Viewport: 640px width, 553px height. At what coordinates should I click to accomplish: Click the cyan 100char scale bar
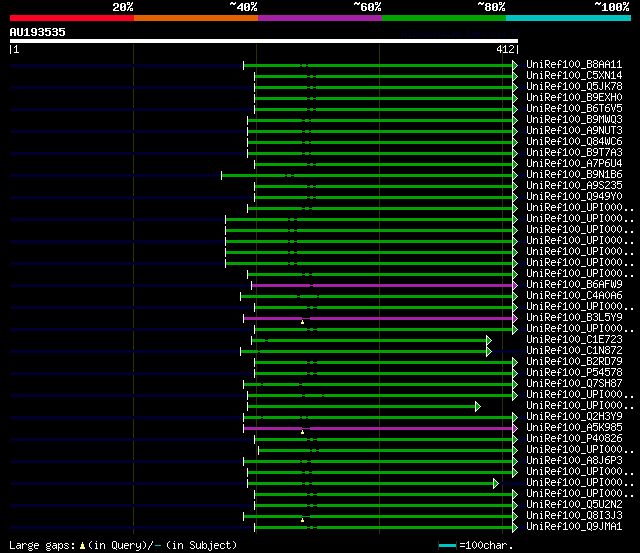tap(447, 546)
